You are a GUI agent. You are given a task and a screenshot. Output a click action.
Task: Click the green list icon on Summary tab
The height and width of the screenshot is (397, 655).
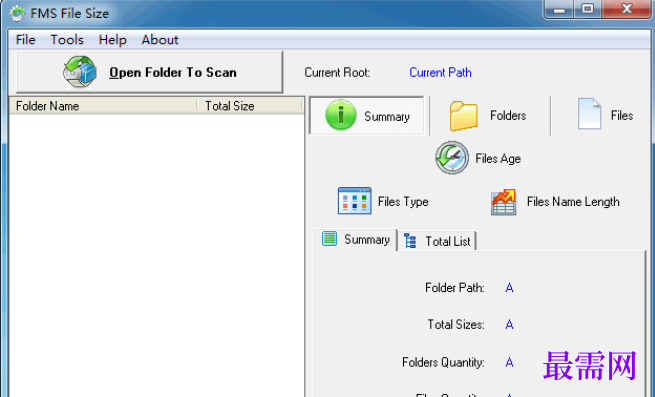329,239
